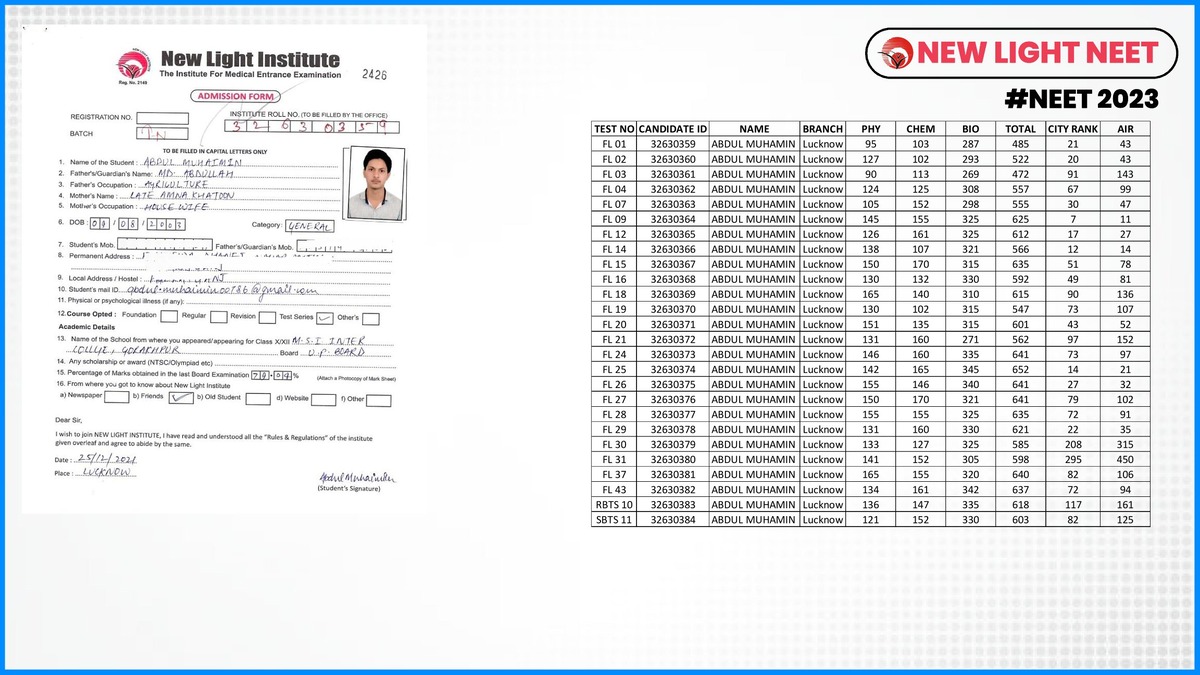The width and height of the screenshot is (1200, 675).
Task: Click the #NEET 2023 hashtag text
Action: pyautogui.click(x=1081, y=99)
